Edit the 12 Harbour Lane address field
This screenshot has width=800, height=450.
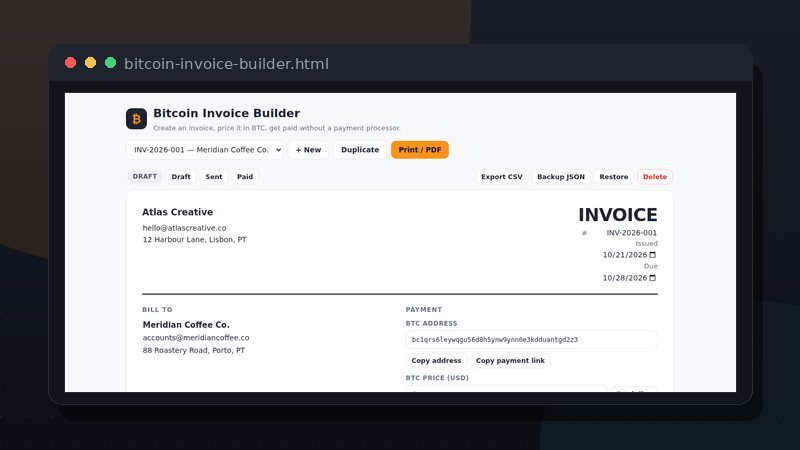point(194,239)
